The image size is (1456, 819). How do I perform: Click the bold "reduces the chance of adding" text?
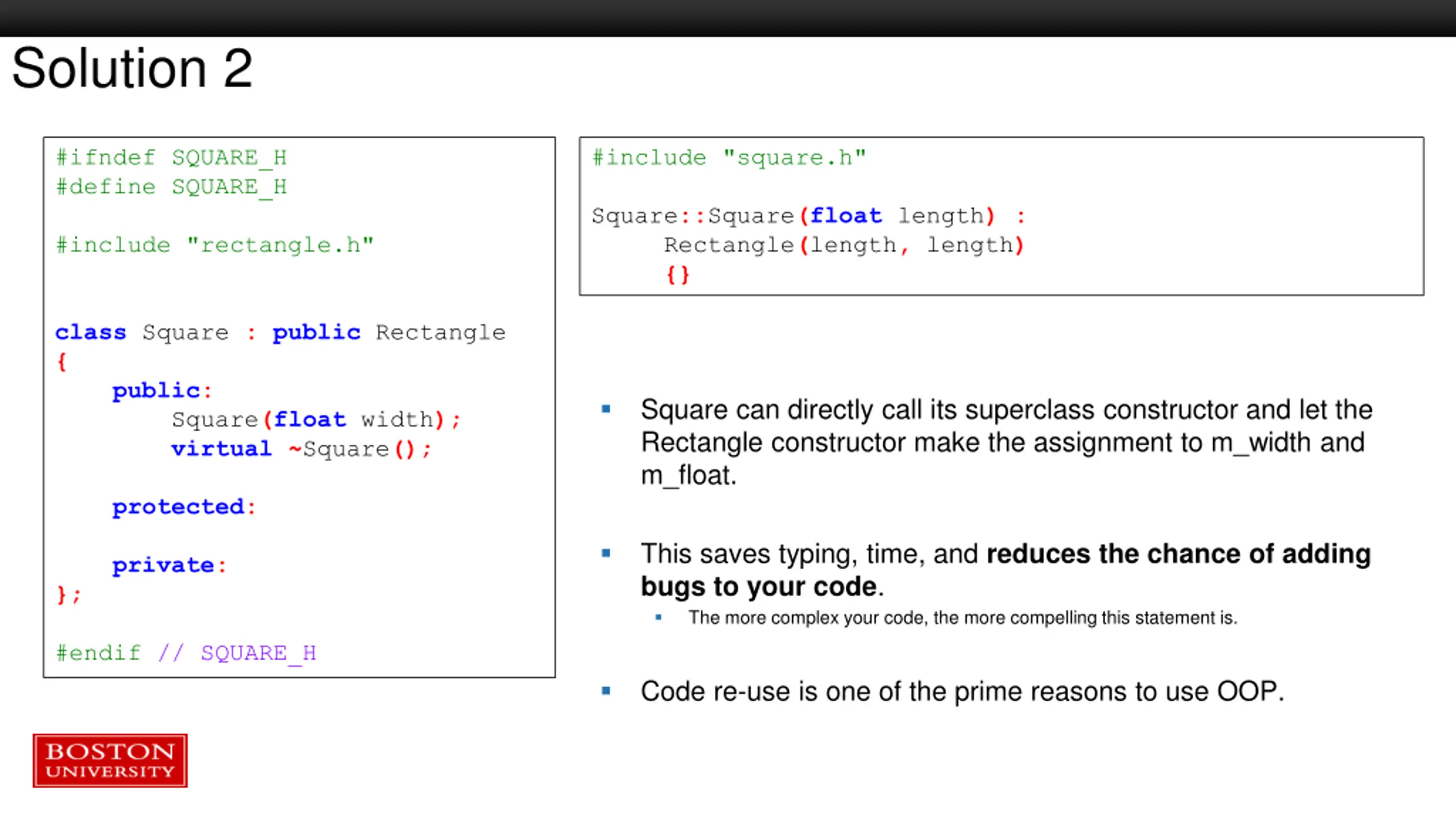[1178, 554]
